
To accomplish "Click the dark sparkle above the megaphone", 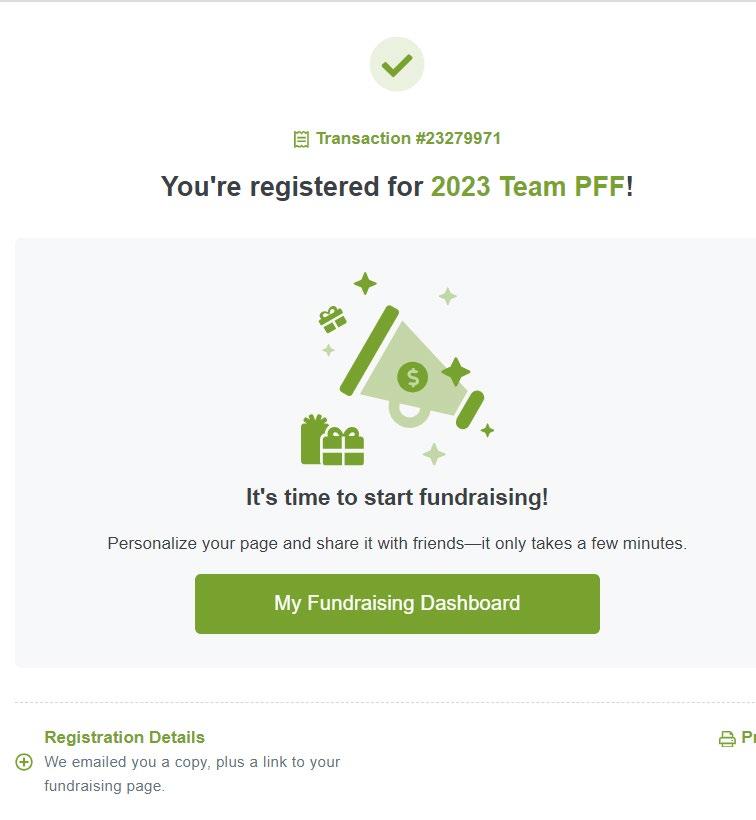I will [365, 284].
